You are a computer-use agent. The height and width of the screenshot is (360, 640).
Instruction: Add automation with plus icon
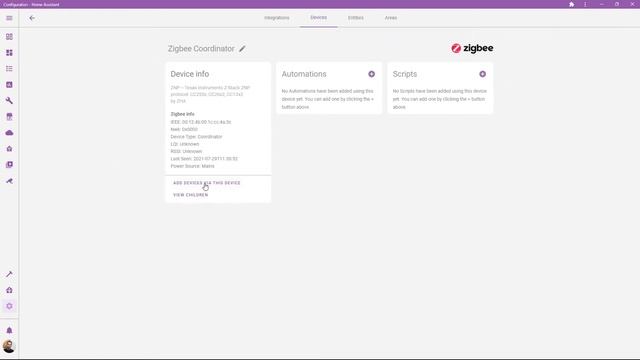(x=371, y=74)
